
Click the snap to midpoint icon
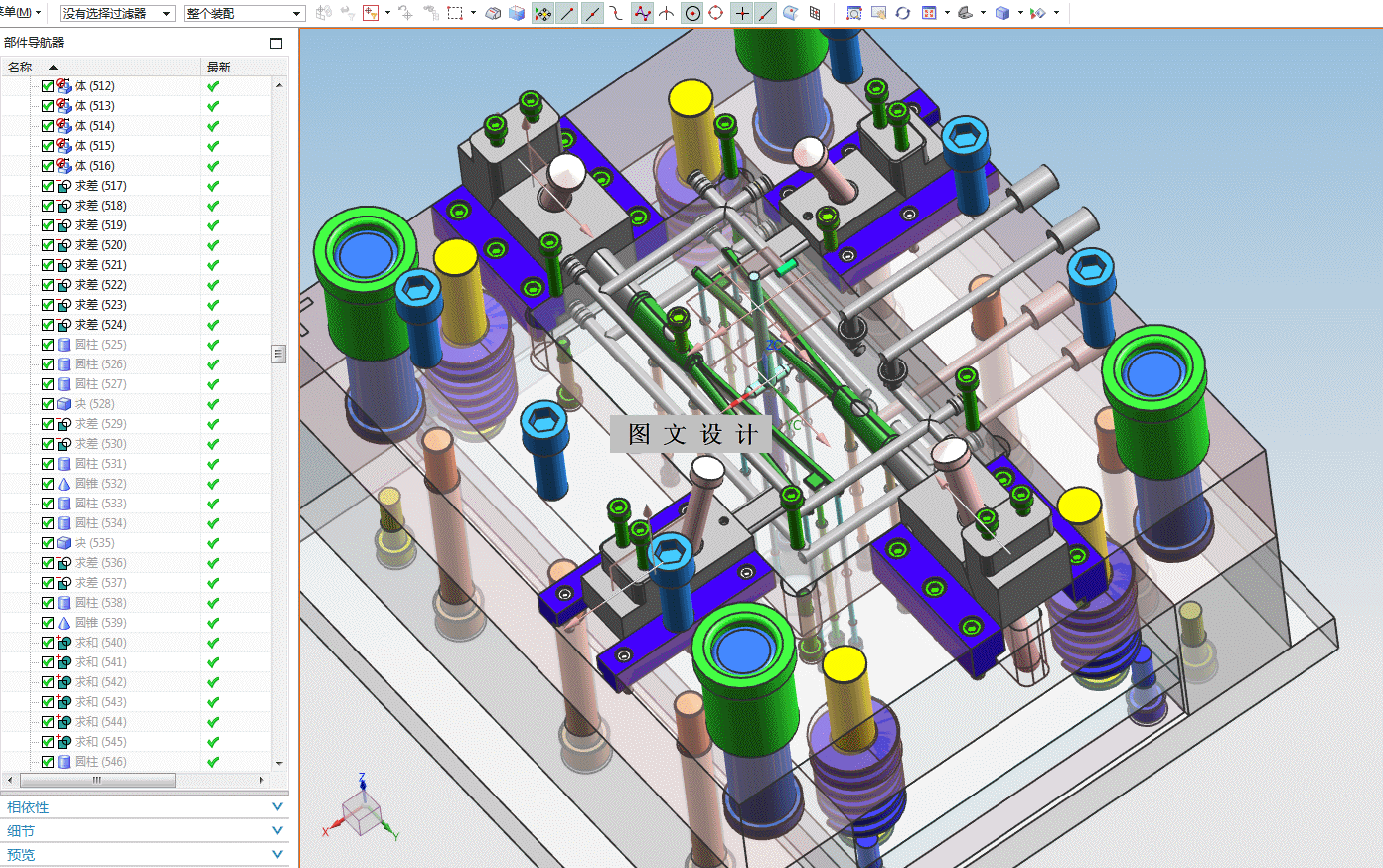click(x=592, y=13)
